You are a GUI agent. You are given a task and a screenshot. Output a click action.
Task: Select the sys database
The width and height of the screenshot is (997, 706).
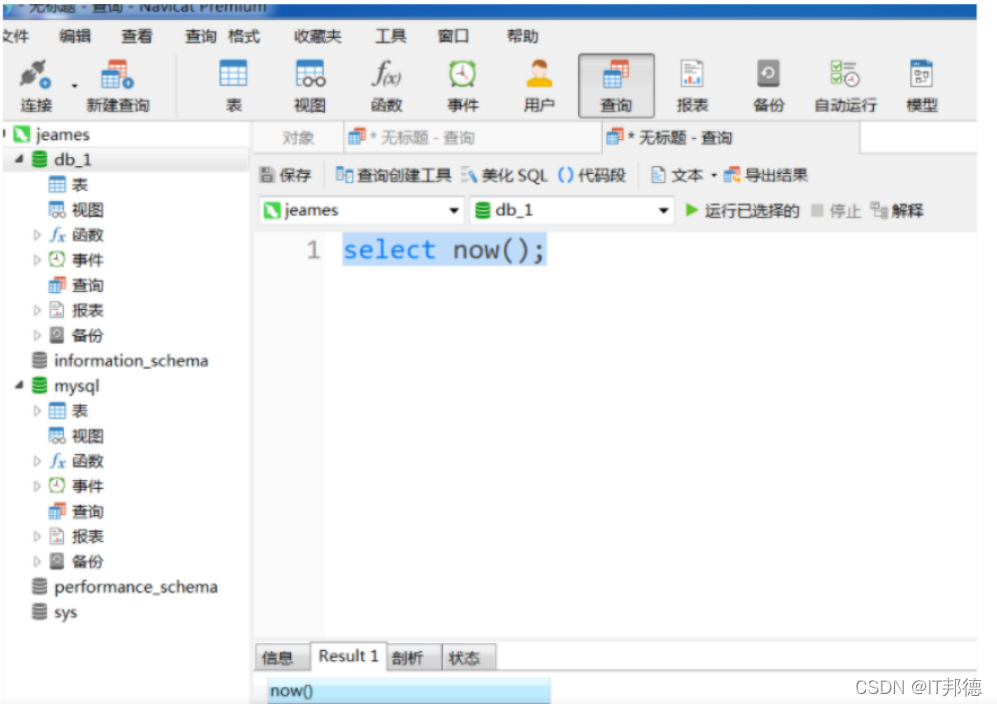click(55, 612)
